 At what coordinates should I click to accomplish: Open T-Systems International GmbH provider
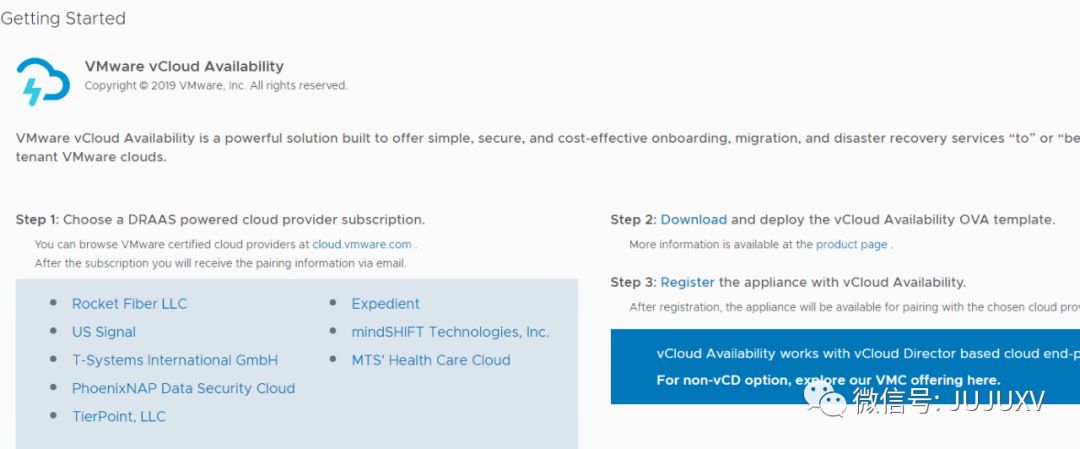point(174,360)
